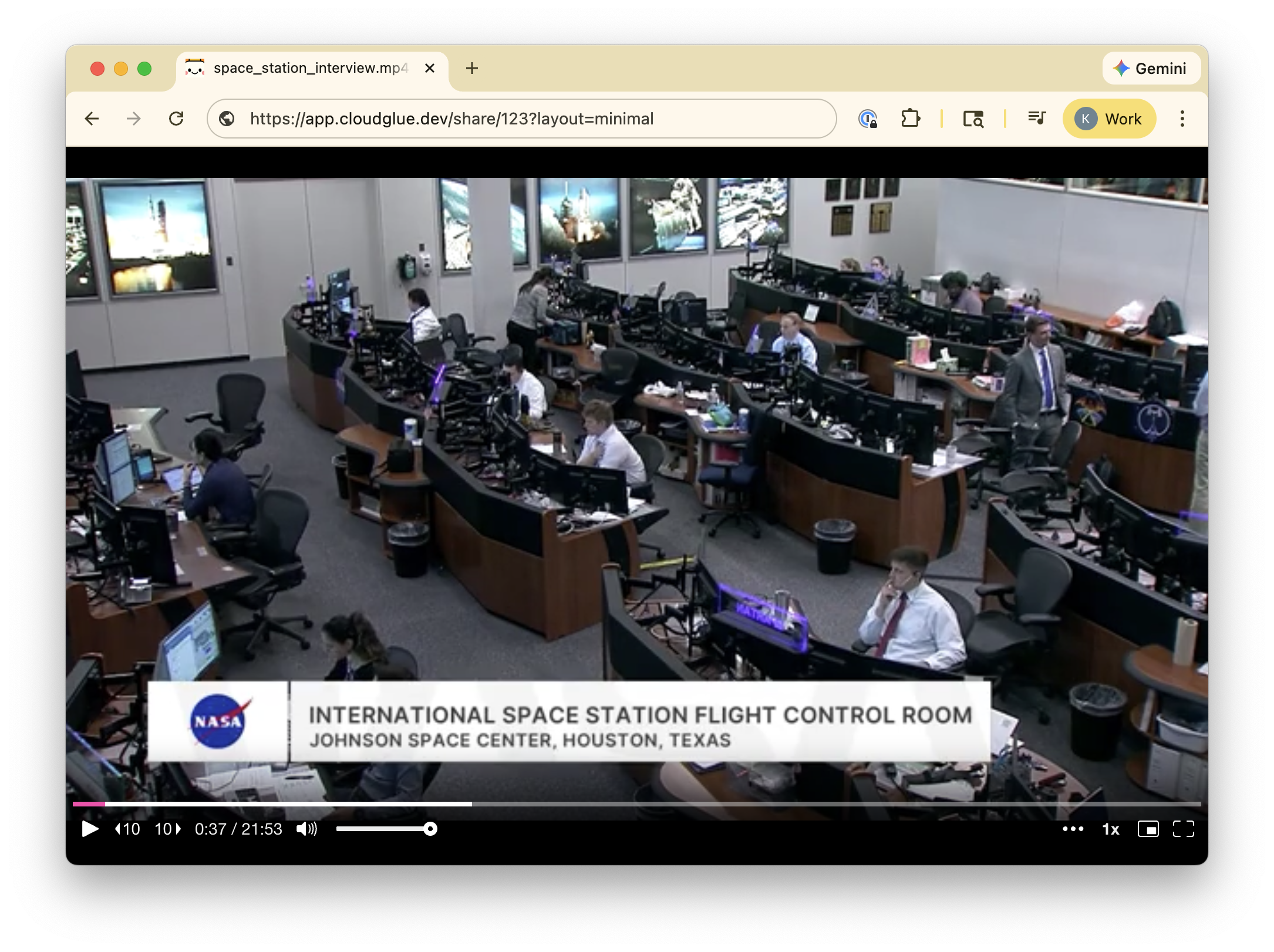
Task: Adjust the volume slider handle
Action: click(430, 829)
